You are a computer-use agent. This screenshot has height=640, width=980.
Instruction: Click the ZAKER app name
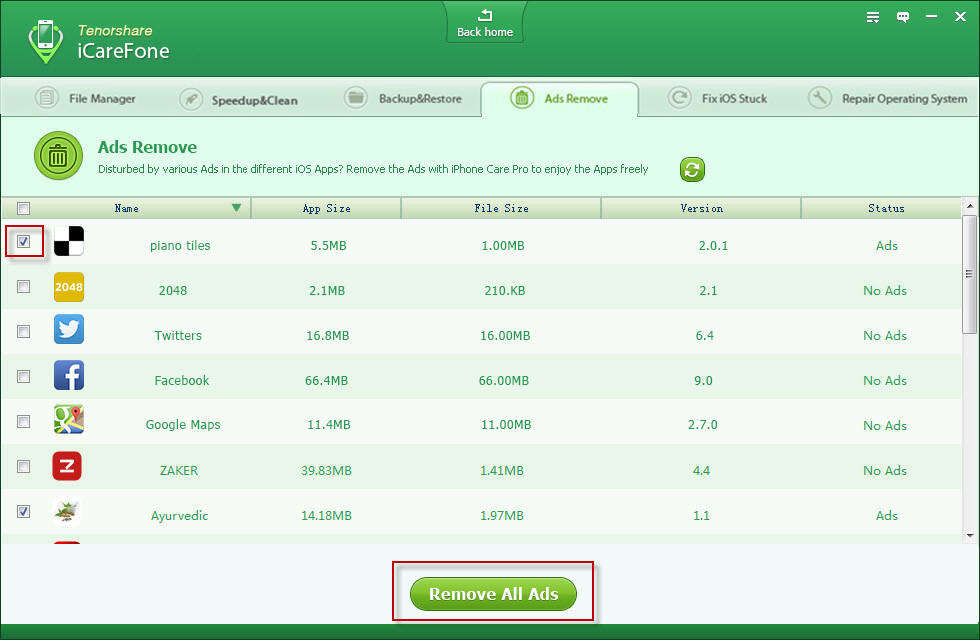(179, 471)
